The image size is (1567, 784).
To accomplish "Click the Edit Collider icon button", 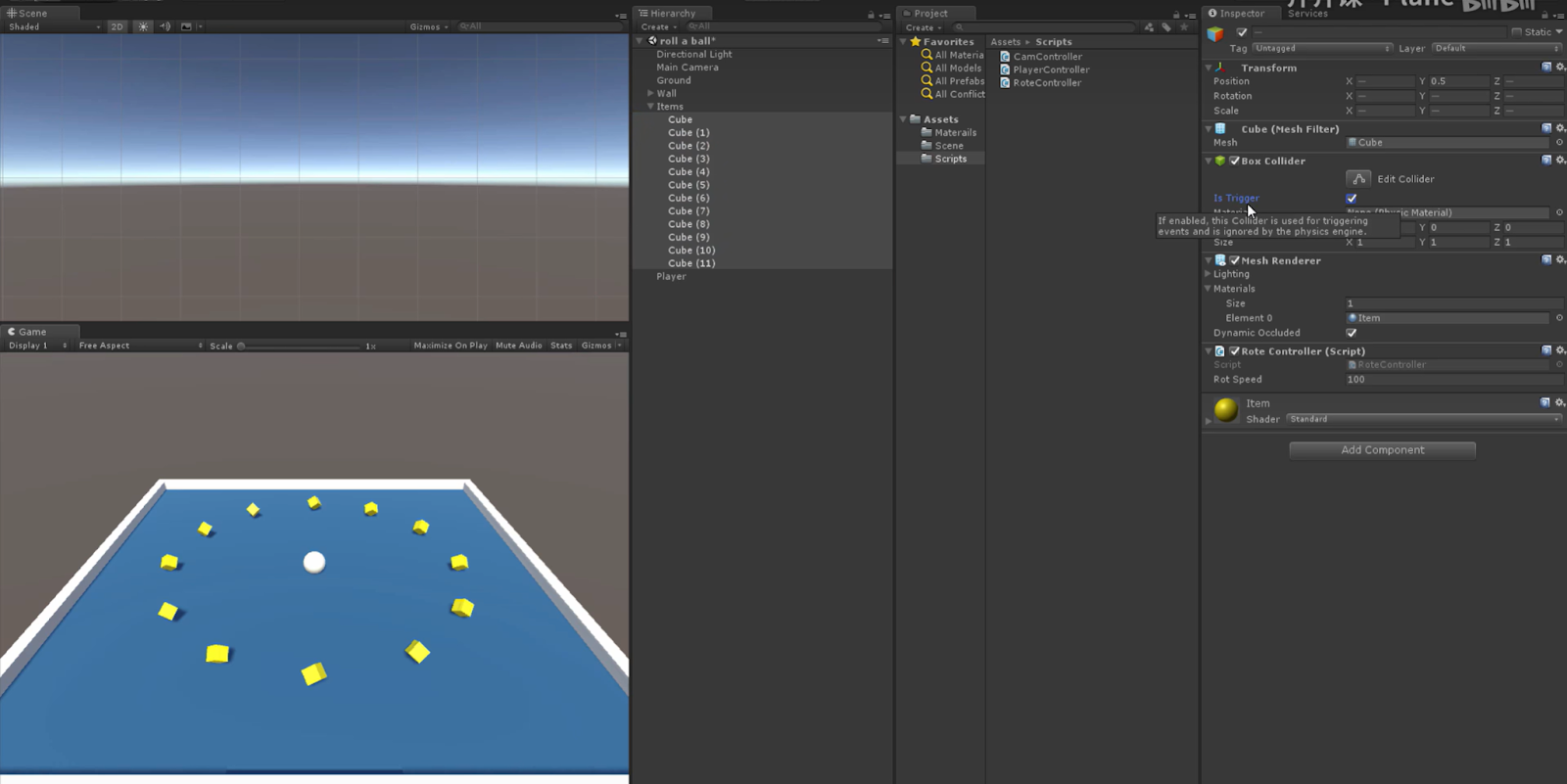I will 1358,178.
